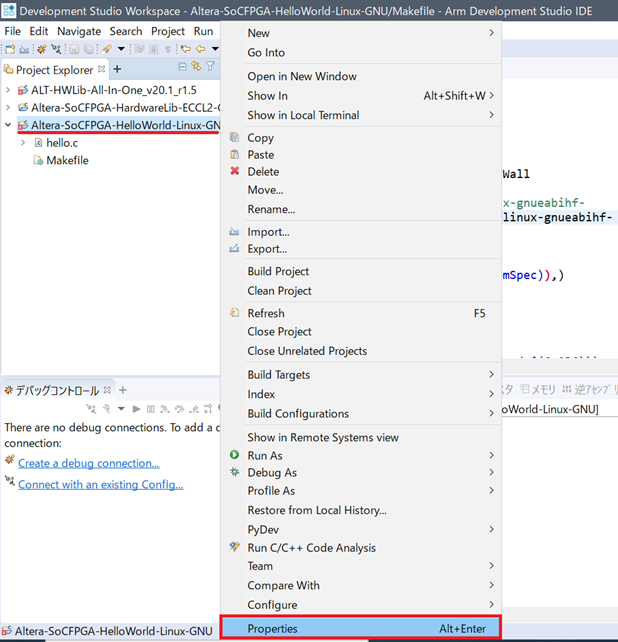Select the ALT-HWLib-All-In-One_v20.1_r1.5 project
Screen dimensions: 618x642
(114, 90)
